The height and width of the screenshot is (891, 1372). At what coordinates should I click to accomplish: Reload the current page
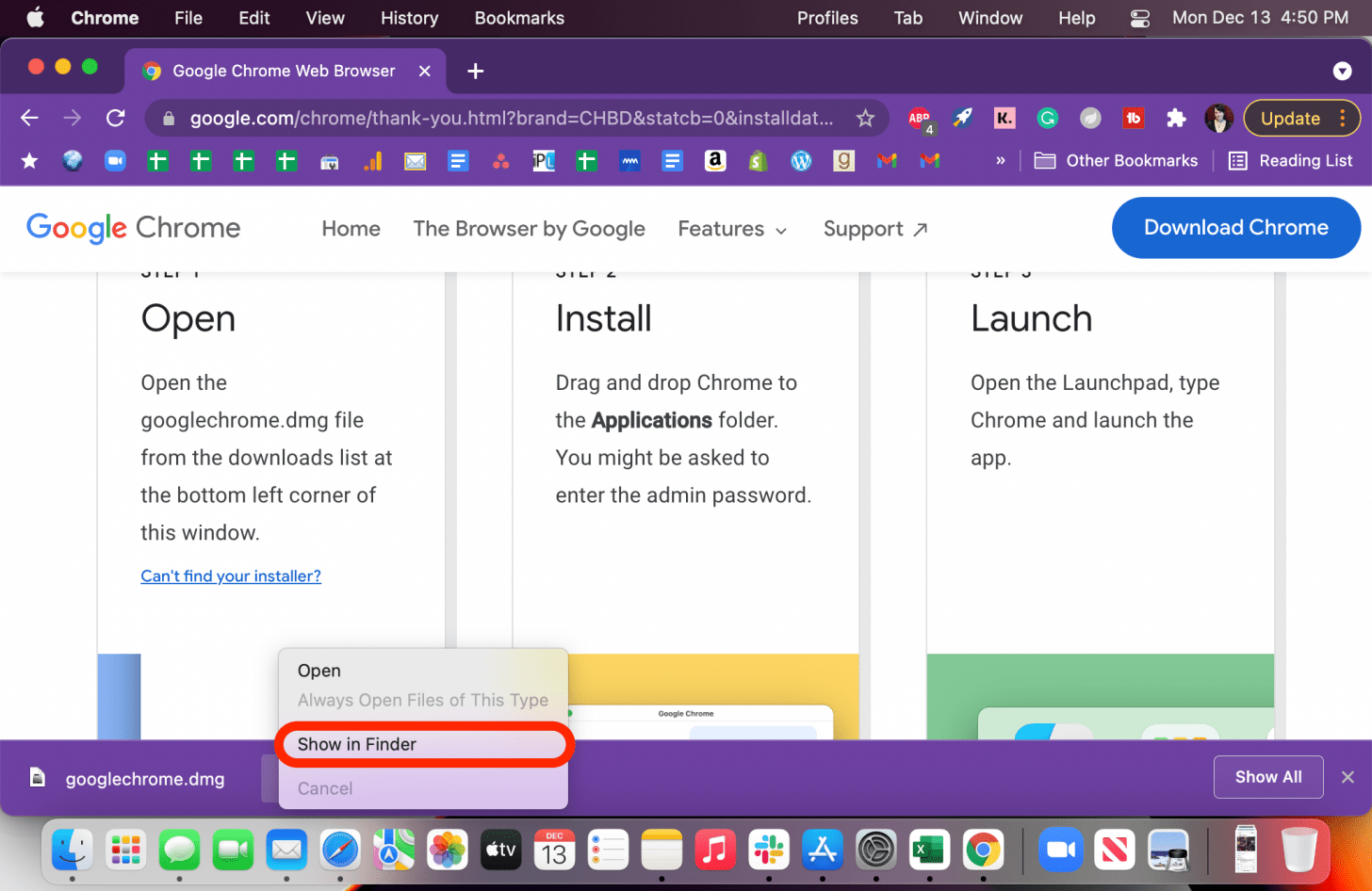[115, 118]
